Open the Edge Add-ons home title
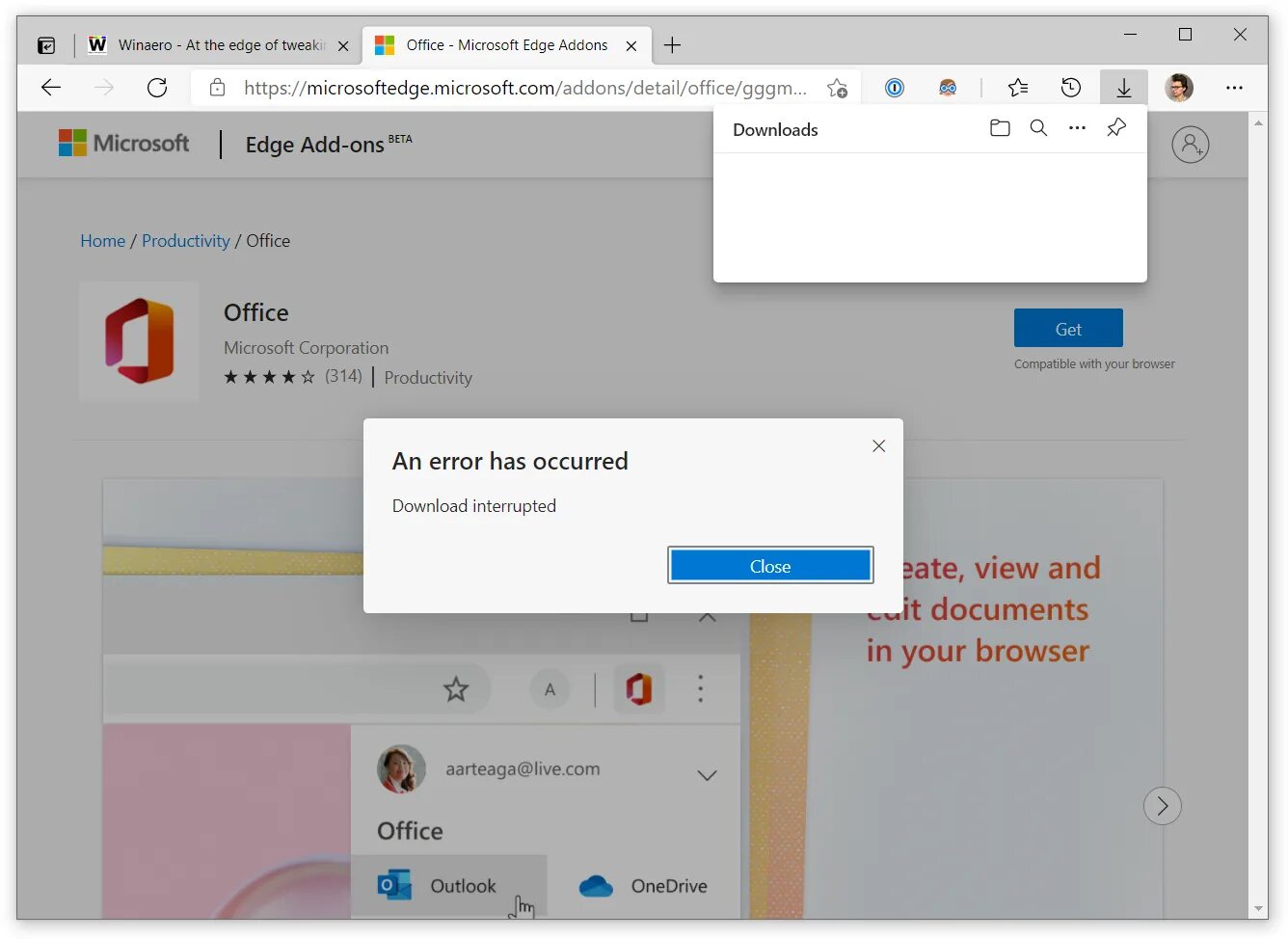The height and width of the screenshot is (939, 1288). pos(328,144)
